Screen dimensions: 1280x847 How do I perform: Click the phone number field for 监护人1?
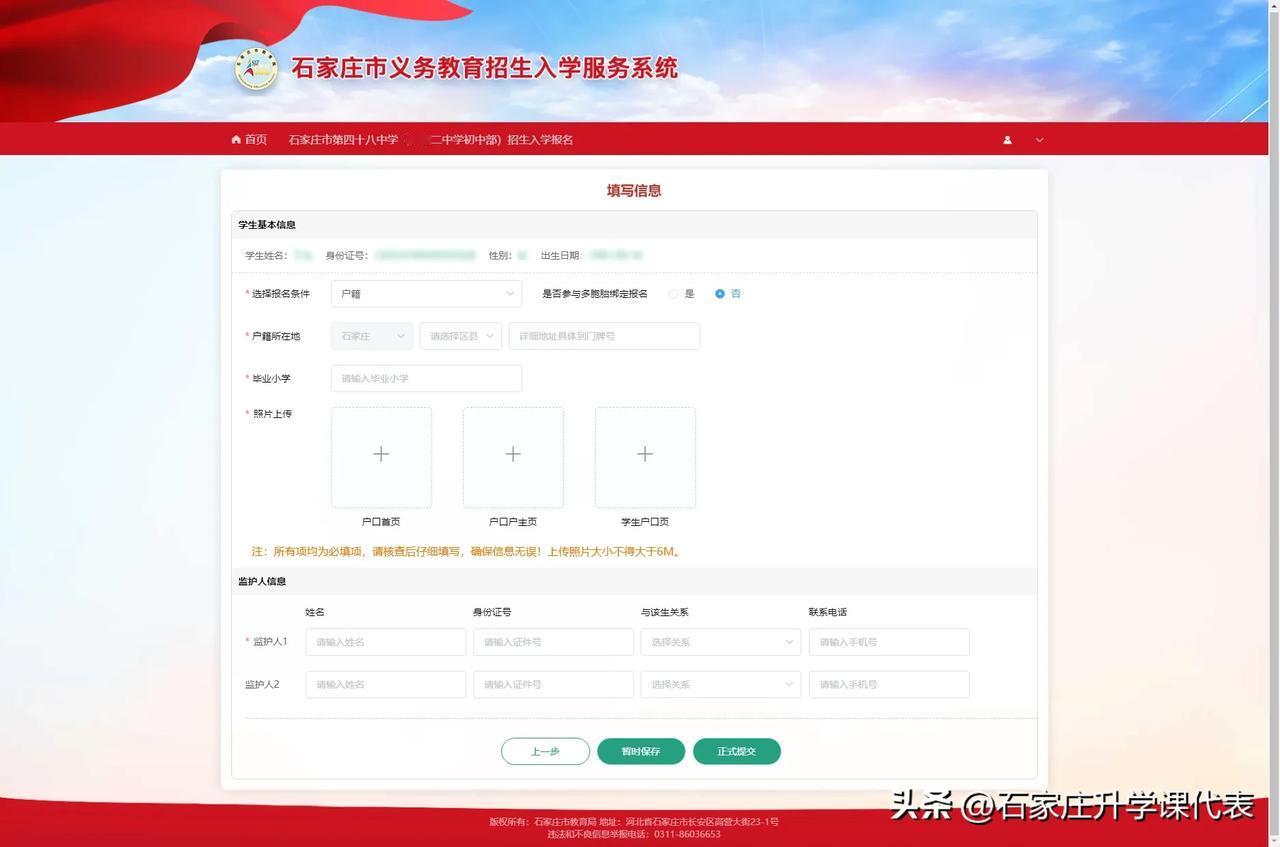888,641
